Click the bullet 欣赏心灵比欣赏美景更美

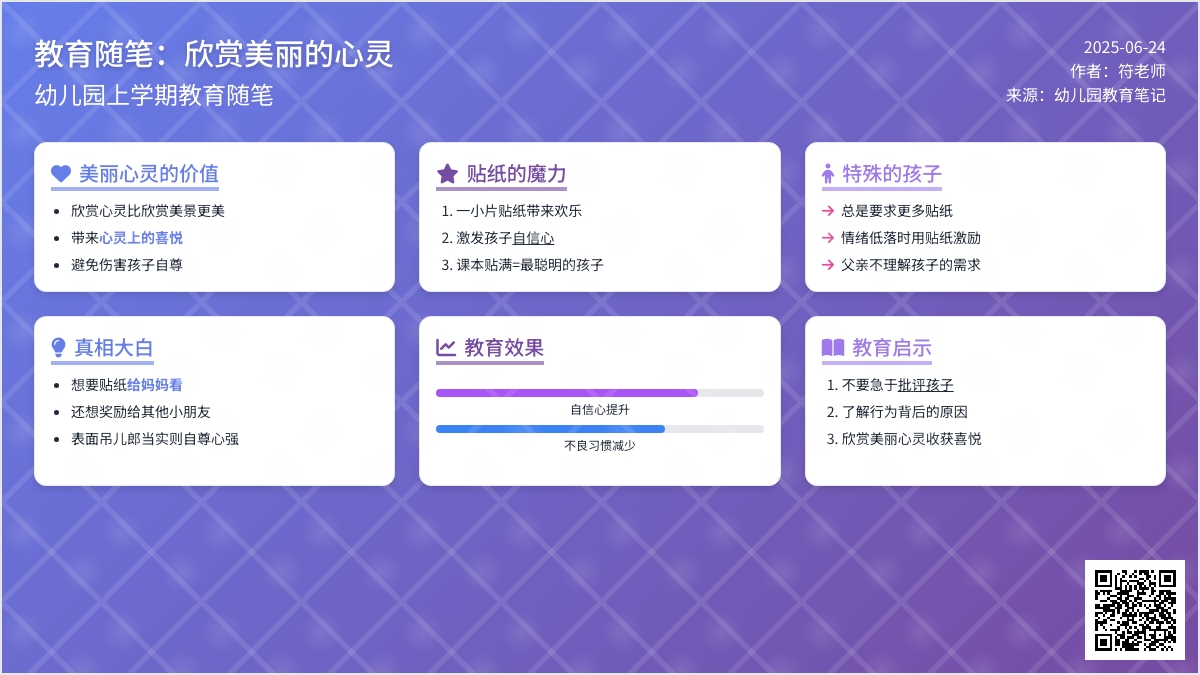click(148, 211)
